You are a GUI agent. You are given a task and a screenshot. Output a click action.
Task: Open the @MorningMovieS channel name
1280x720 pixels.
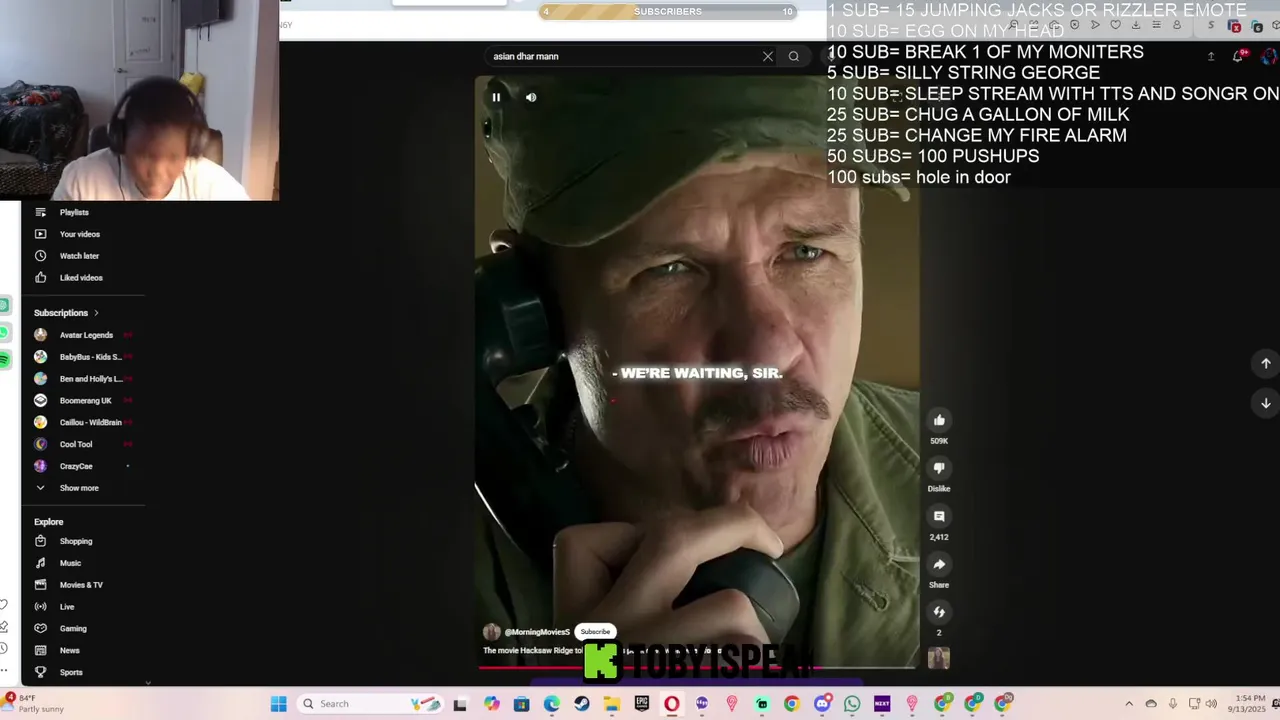pos(537,632)
